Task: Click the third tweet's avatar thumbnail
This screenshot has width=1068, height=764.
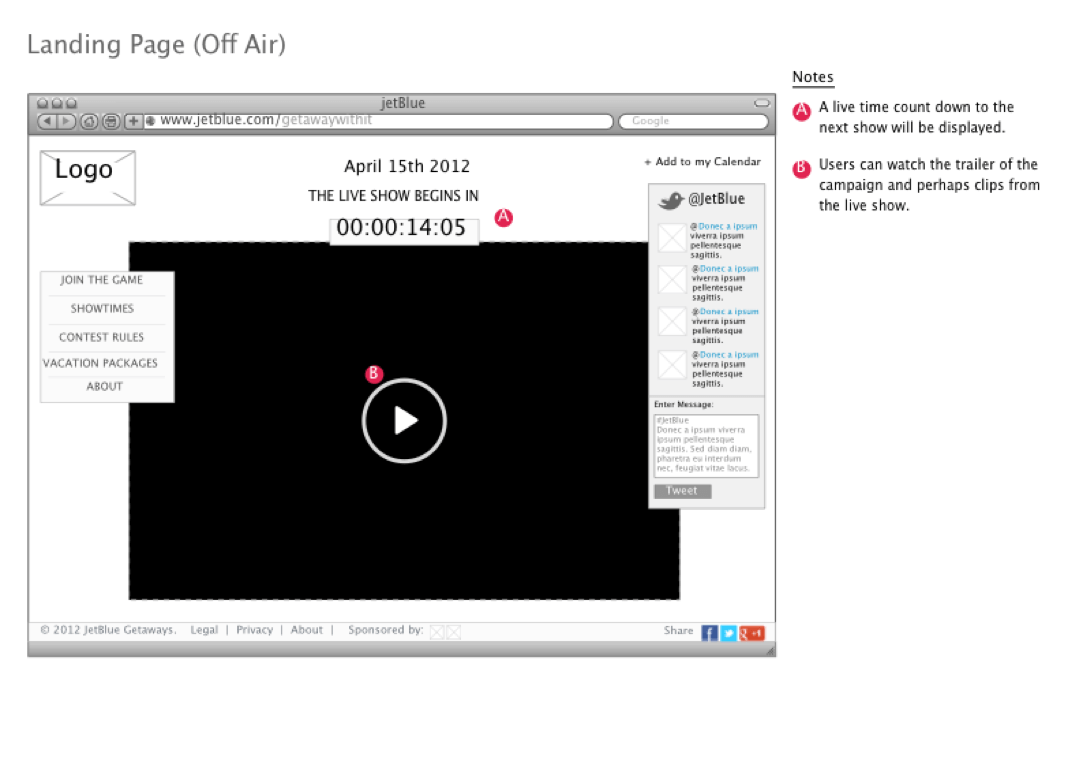Action: click(672, 321)
